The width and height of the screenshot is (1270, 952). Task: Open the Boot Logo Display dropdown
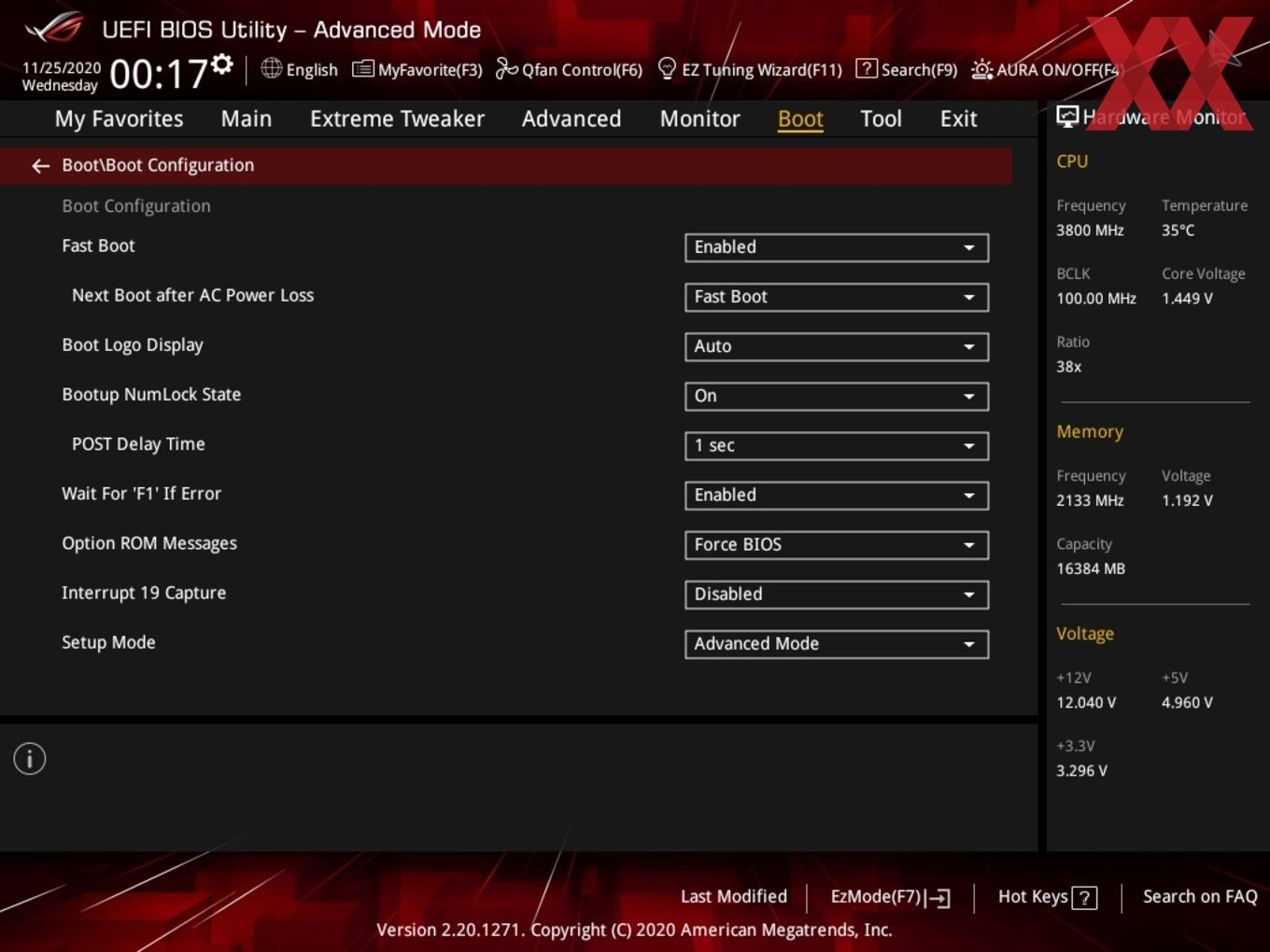pos(837,346)
